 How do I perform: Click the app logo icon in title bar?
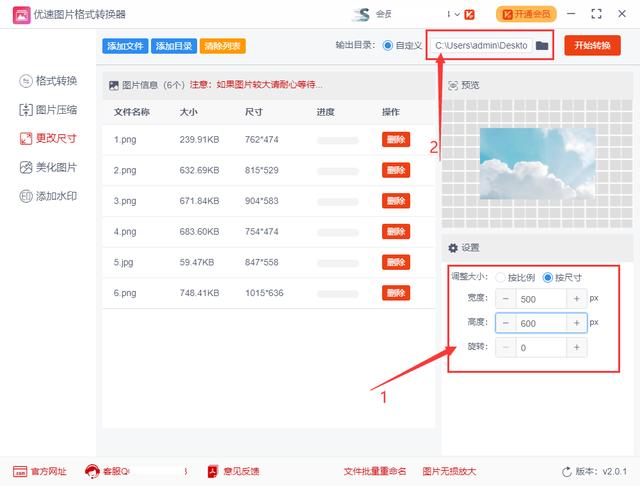[21, 15]
